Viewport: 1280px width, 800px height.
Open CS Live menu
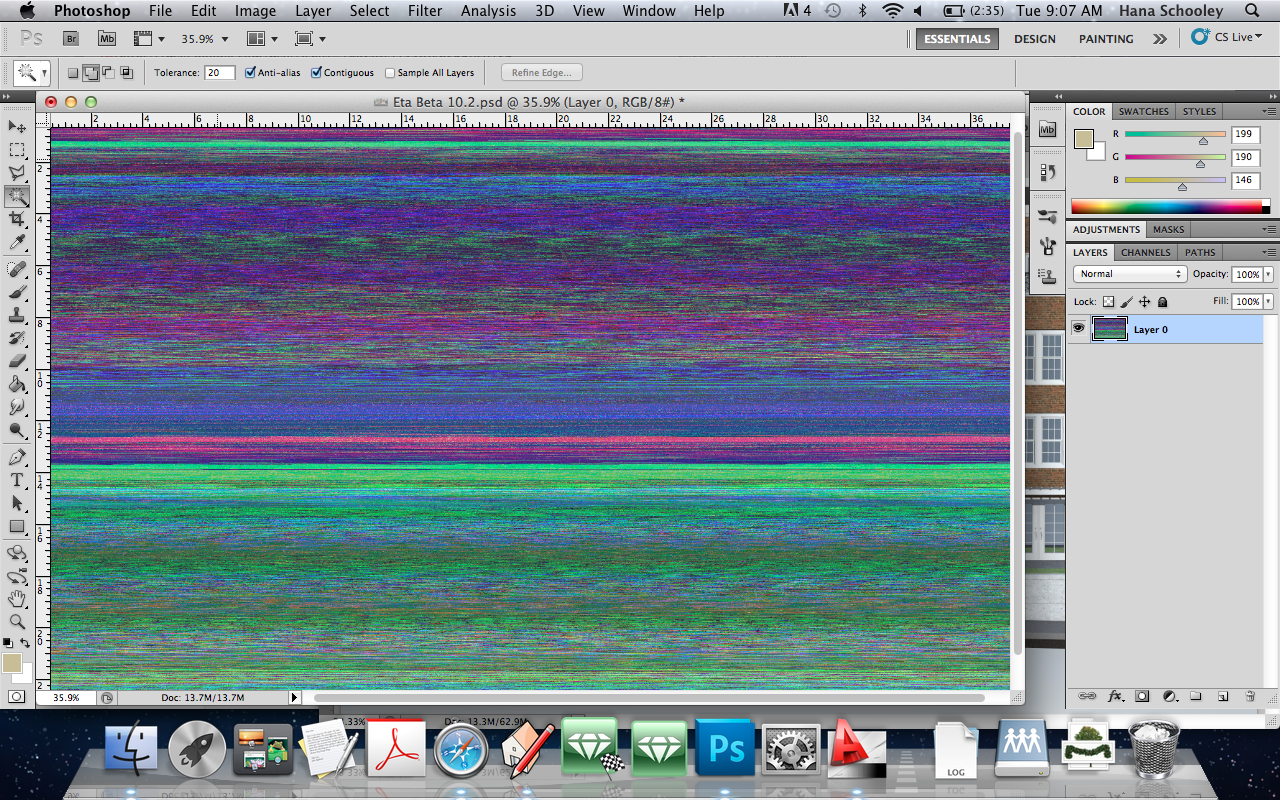(x=1227, y=38)
